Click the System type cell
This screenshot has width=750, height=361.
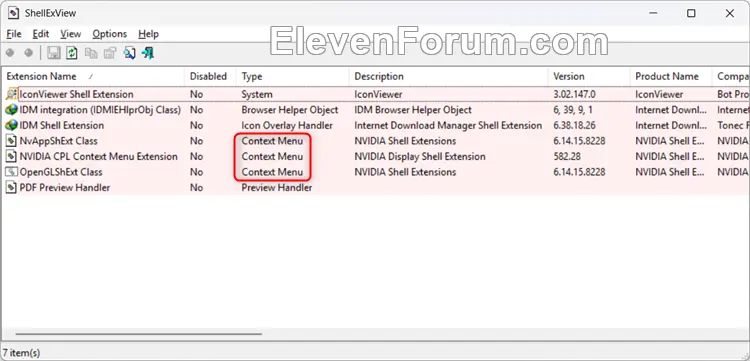coord(257,94)
